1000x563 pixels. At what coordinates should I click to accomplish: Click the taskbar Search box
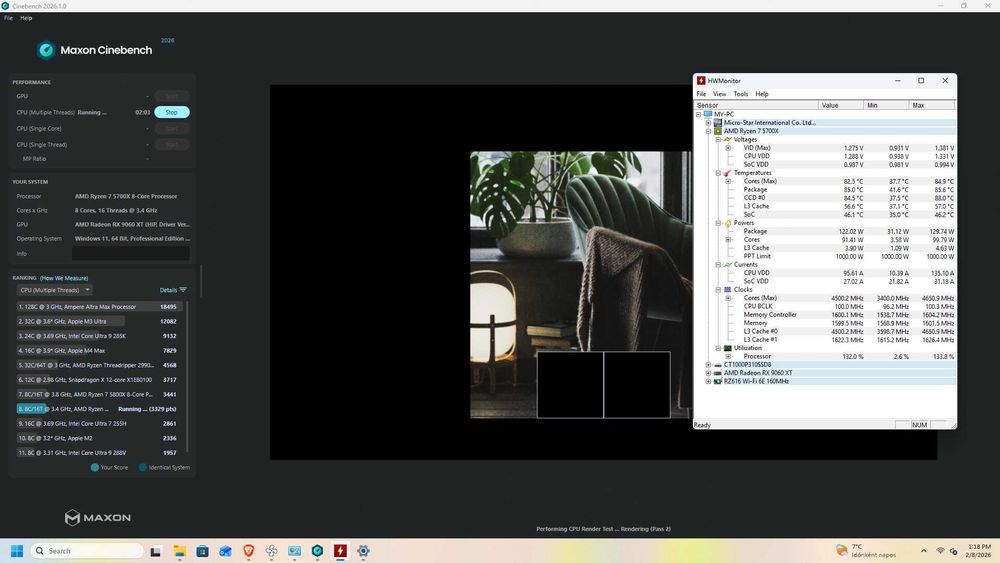87,551
